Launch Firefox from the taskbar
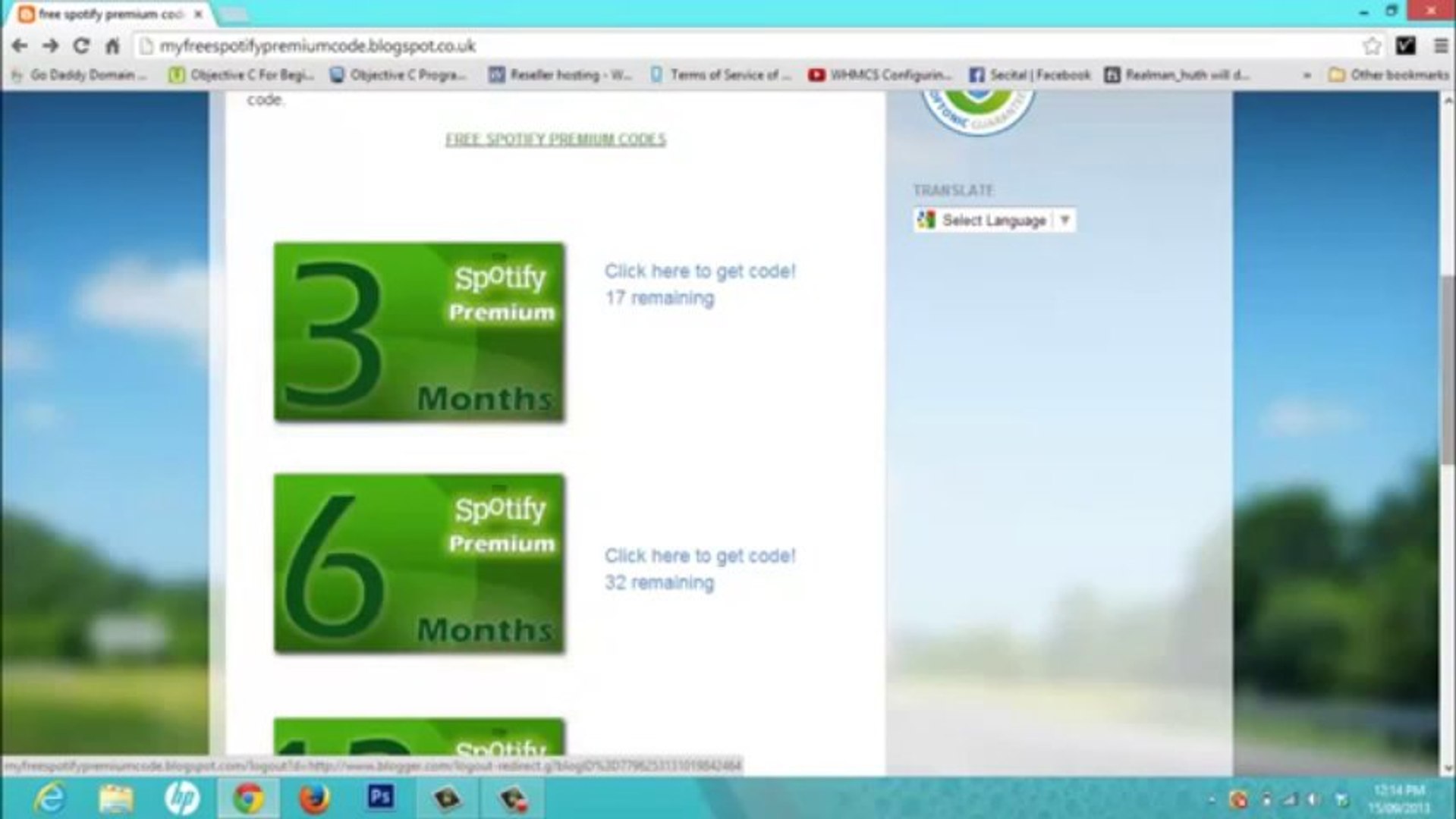This screenshot has width=1456, height=819. click(314, 799)
